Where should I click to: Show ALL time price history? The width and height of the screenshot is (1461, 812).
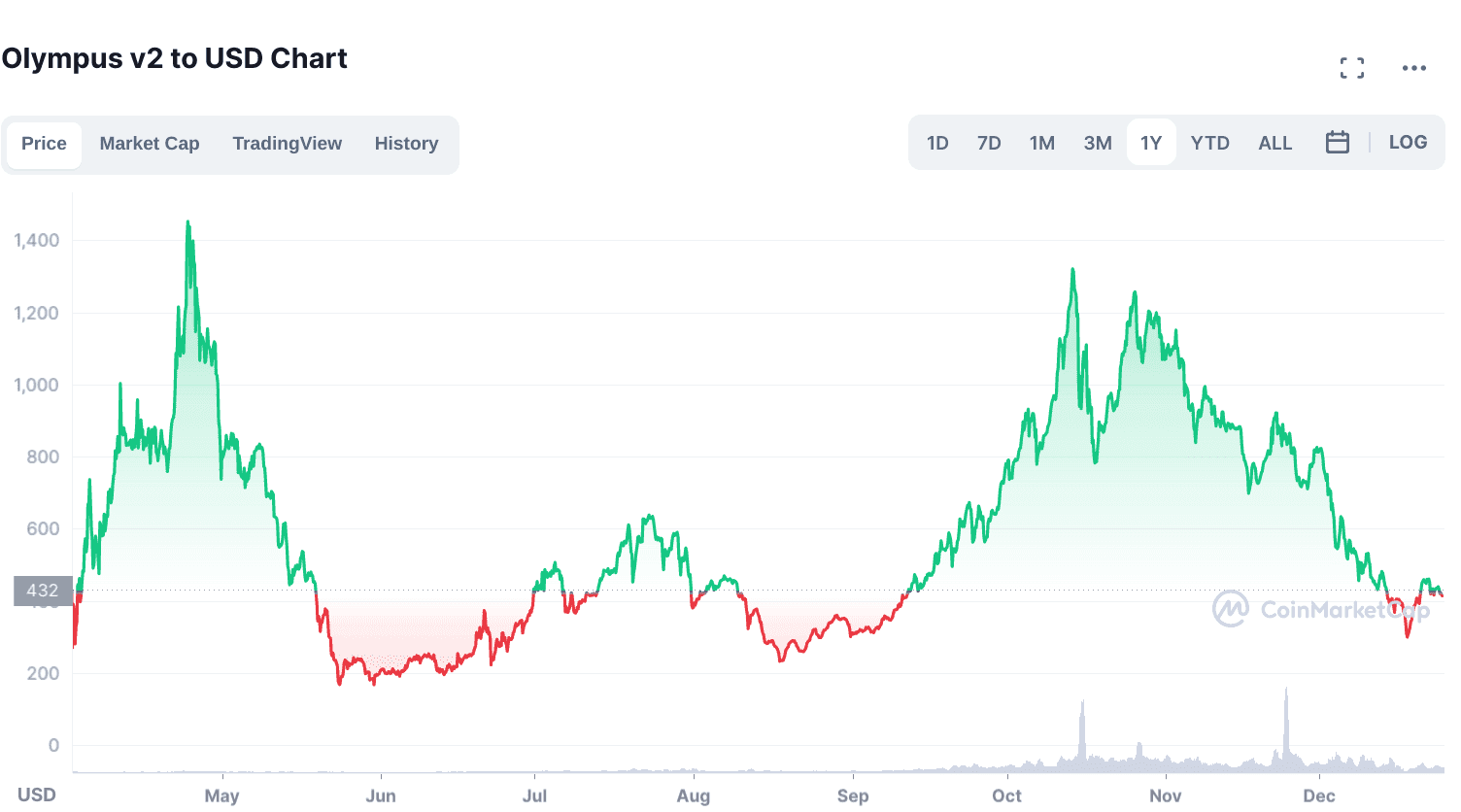click(1274, 144)
